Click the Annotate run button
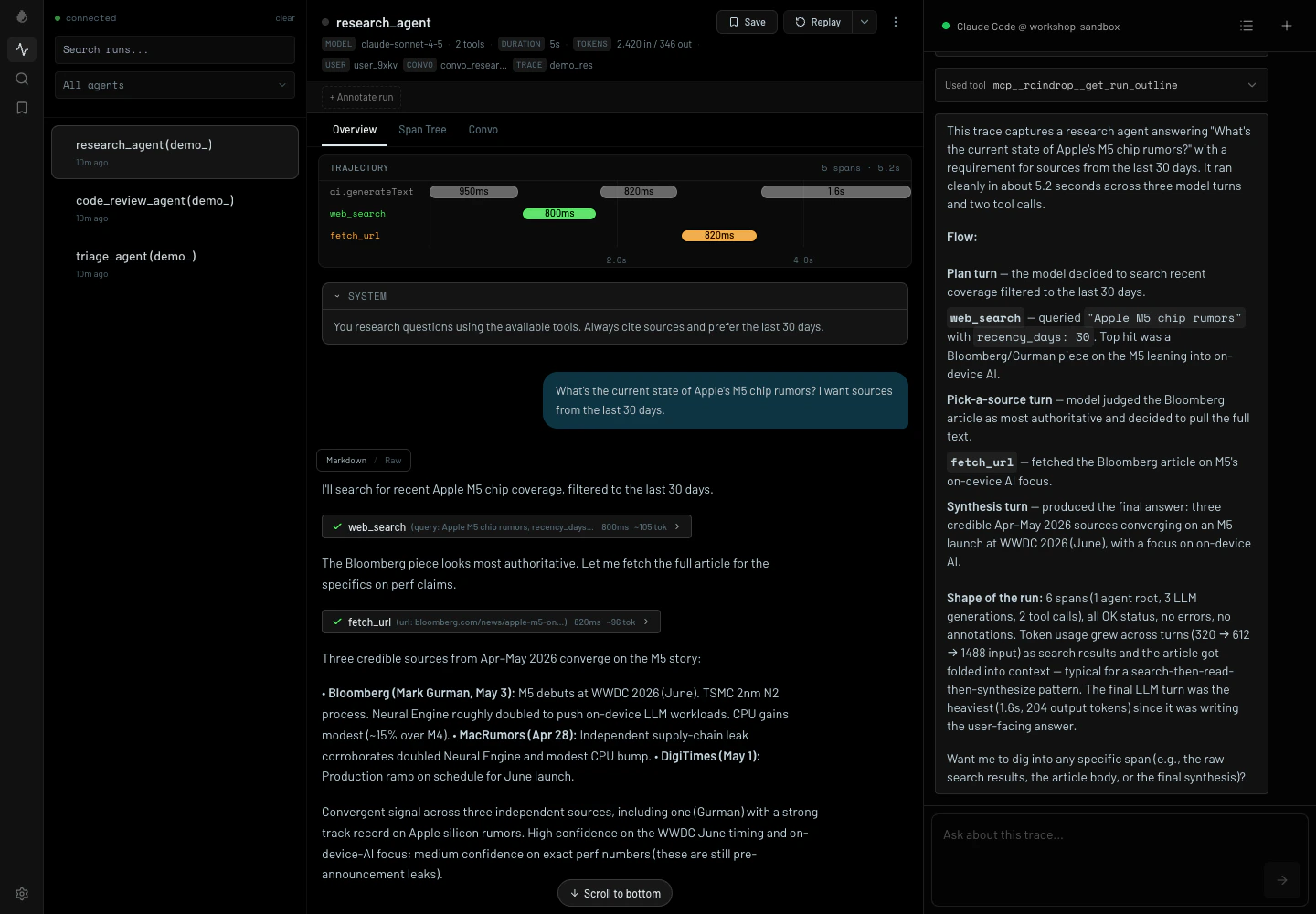Screen dimensions: 1316x914 [361, 97]
